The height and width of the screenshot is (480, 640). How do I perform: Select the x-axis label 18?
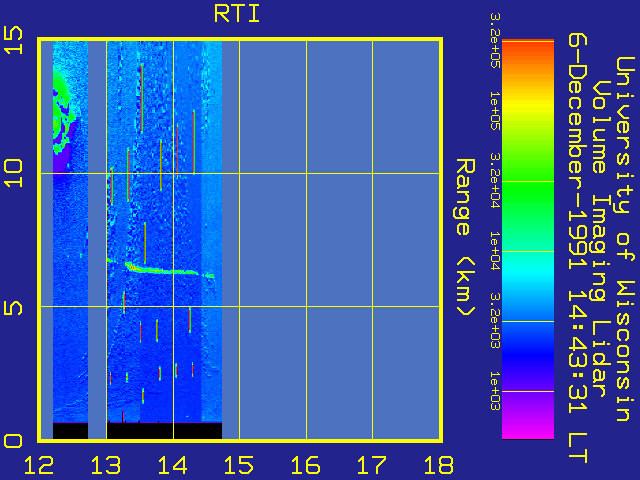click(439, 465)
